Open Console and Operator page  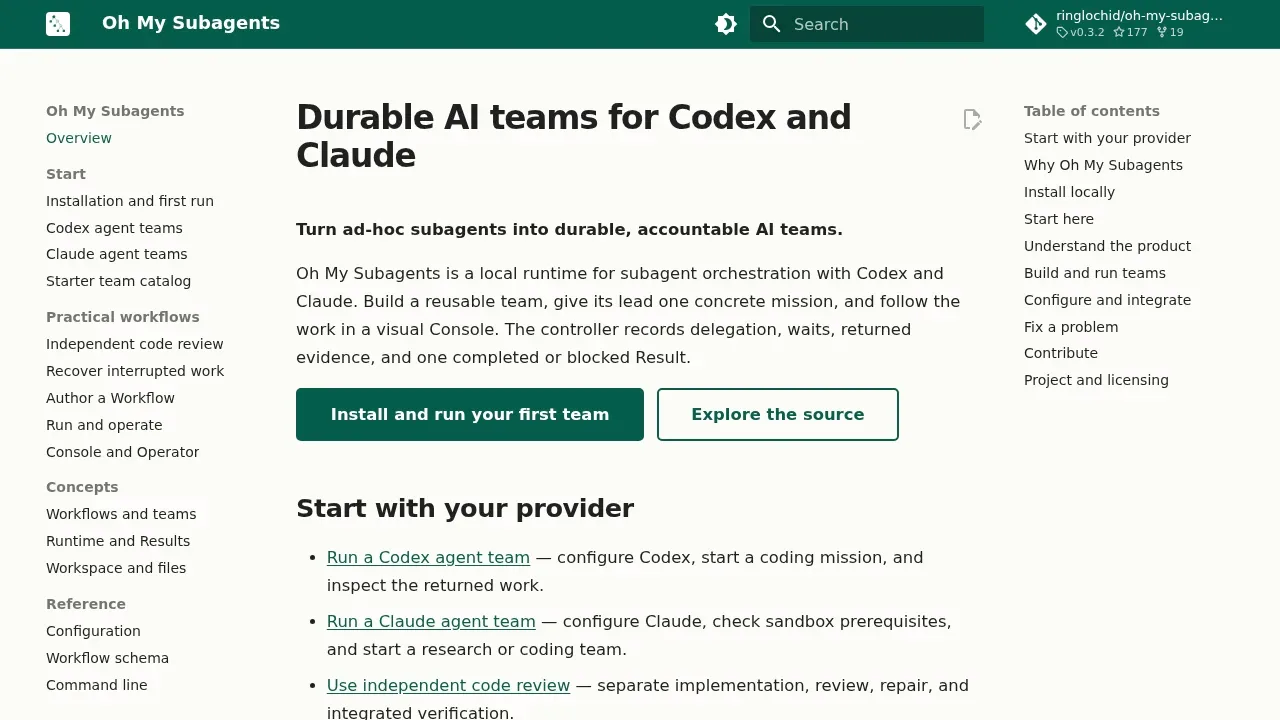coord(122,452)
